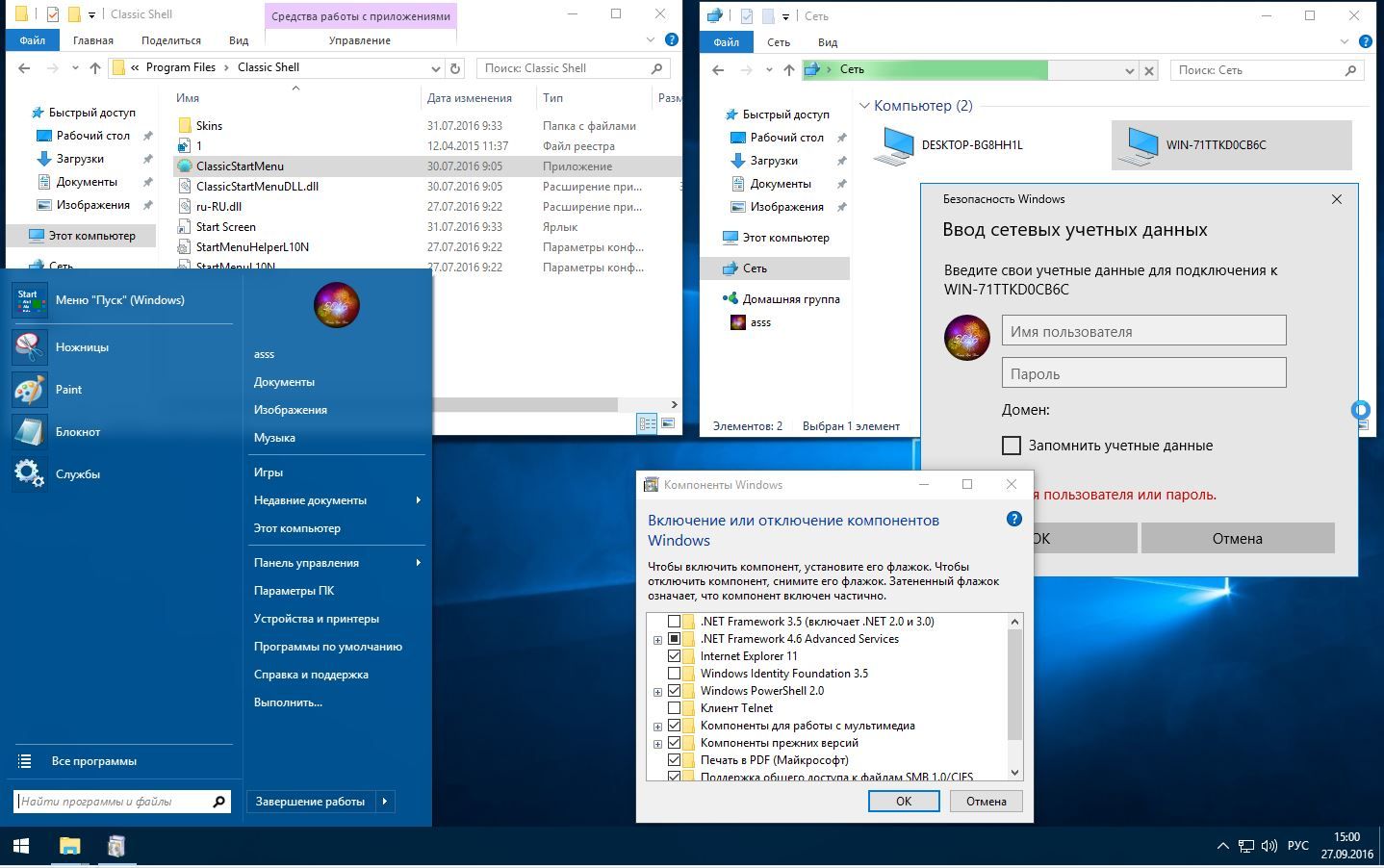Open Windows Components taskbar icon
The height and width of the screenshot is (868, 1384).
point(116,846)
